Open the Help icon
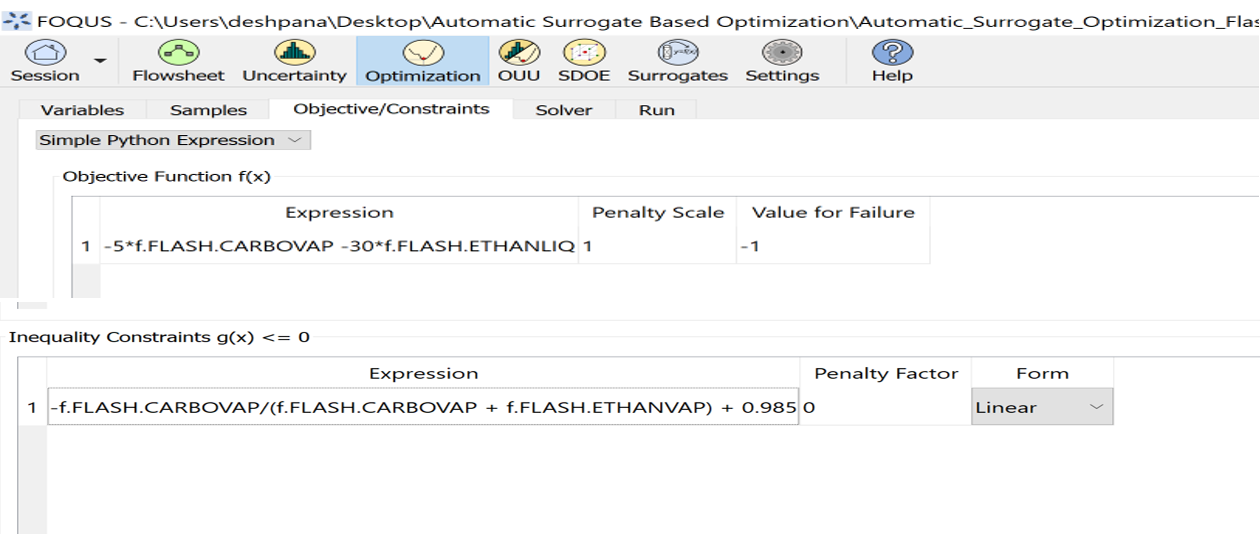The width and height of the screenshot is (1260, 534). click(x=892, y=61)
